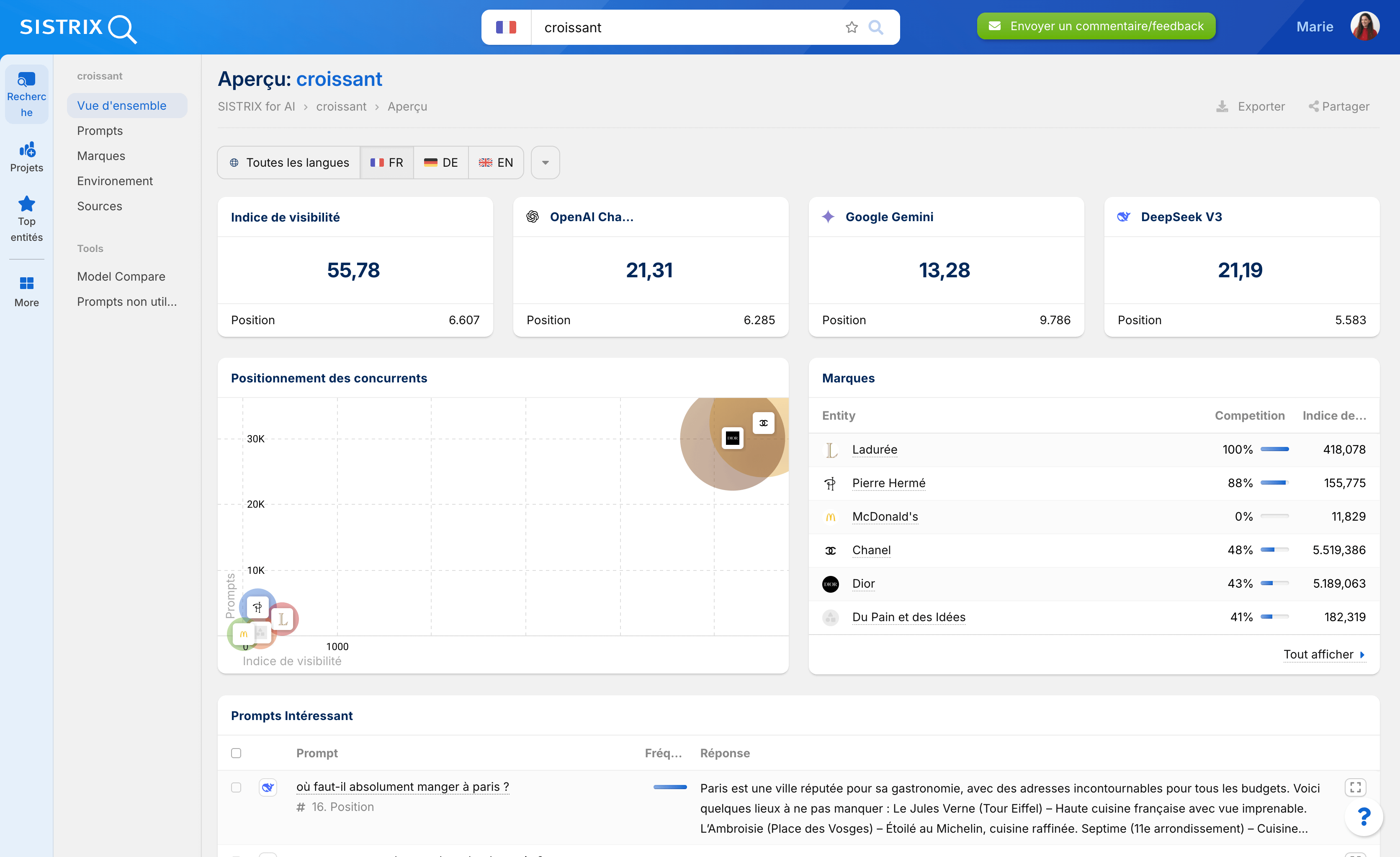The image size is (1400, 857).
Task: Tick checkbox for the Paris prompt row
Action: click(237, 787)
